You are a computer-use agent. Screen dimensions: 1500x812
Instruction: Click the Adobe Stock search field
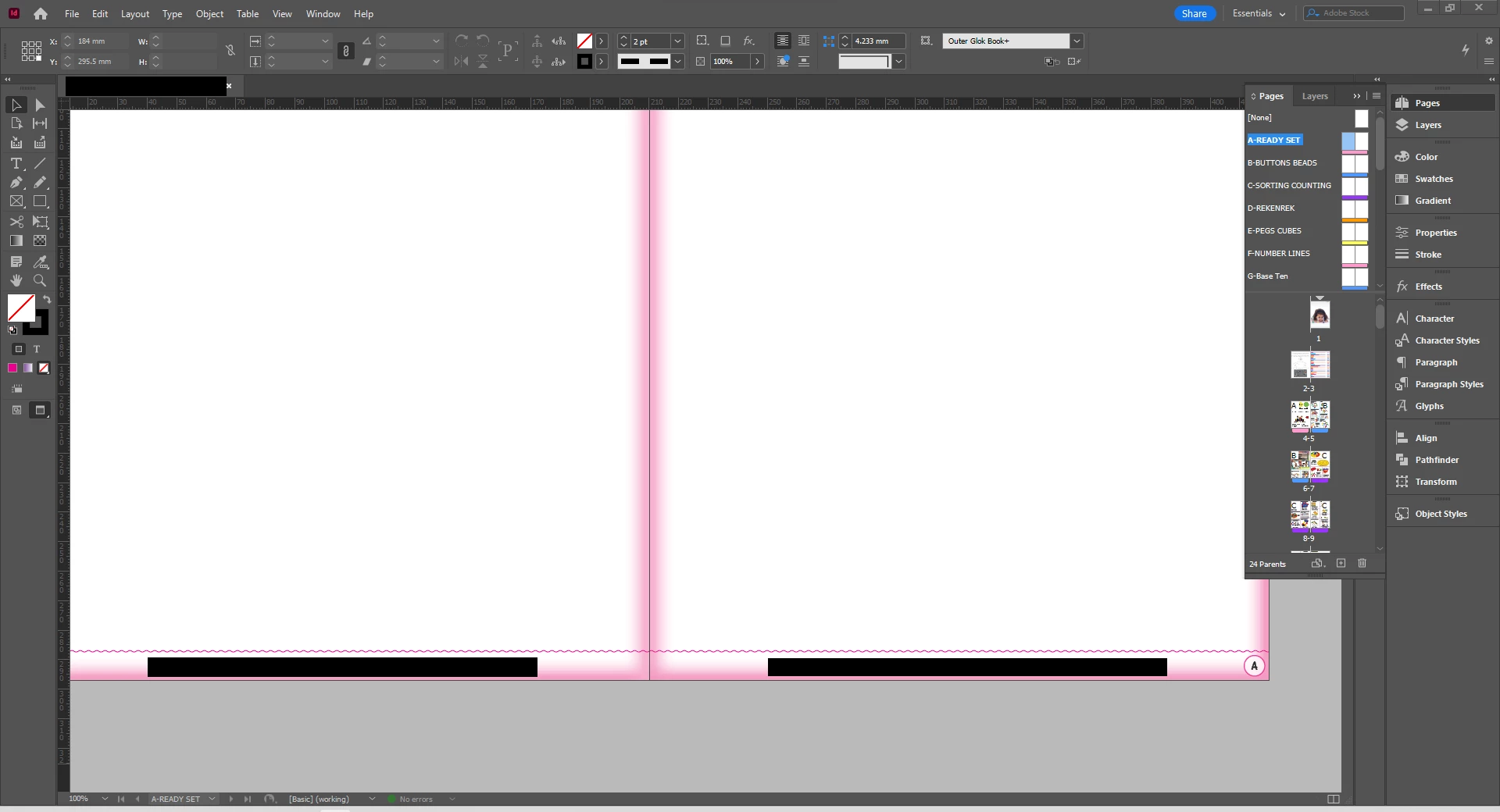tap(1353, 13)
